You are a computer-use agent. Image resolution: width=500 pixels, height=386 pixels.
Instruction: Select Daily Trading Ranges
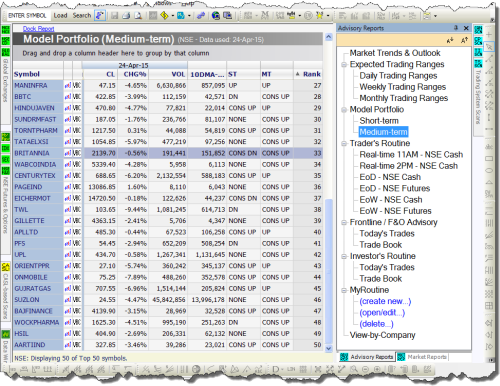tap(398, 76)
